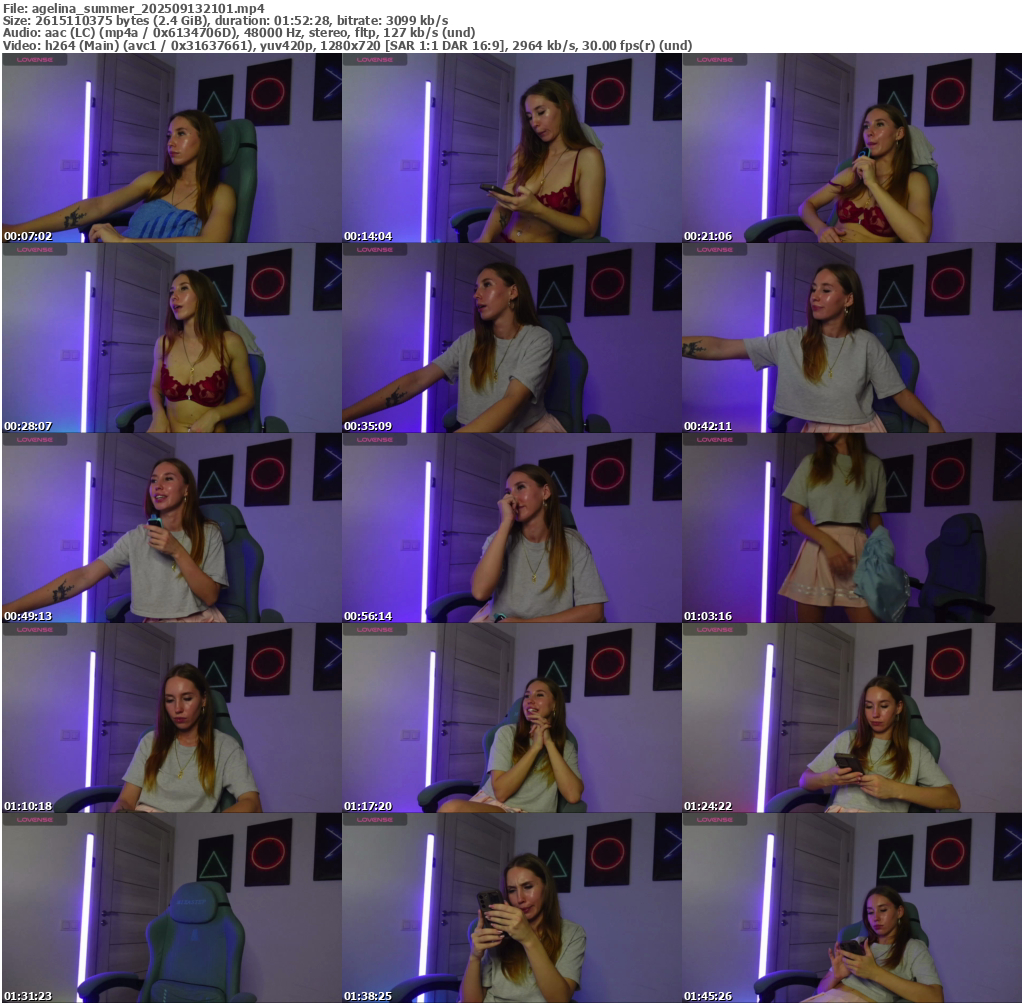Open the frame at 00:14:04

point(511,148)
